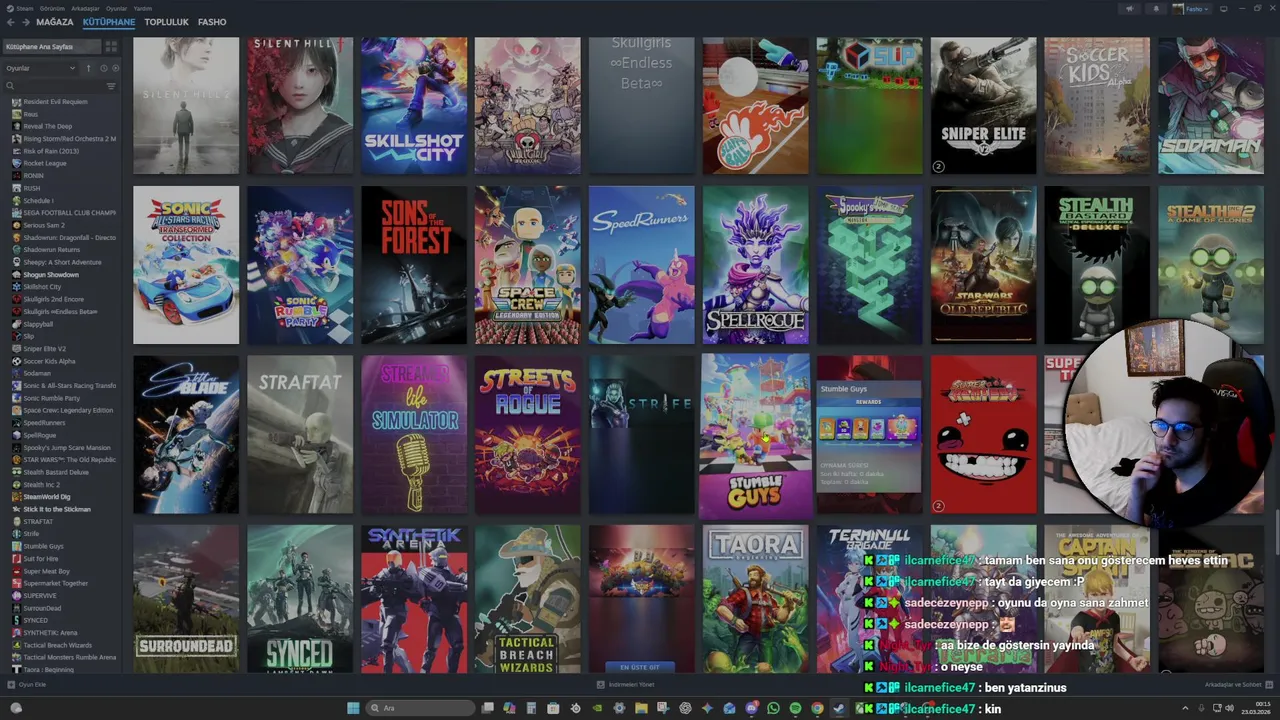
Task: Click the Windows taskbar search box
Action: 418,708
